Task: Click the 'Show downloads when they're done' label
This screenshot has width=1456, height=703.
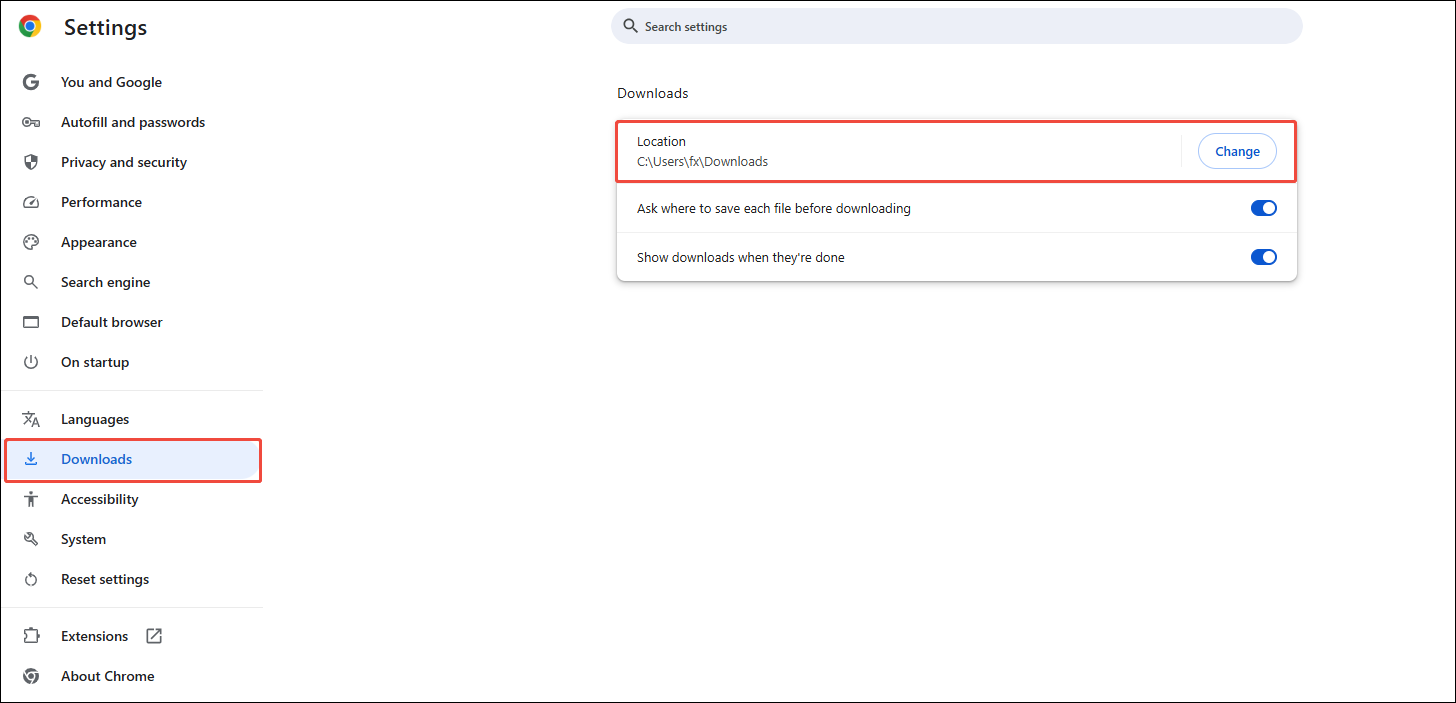Action: coord(740,257)
